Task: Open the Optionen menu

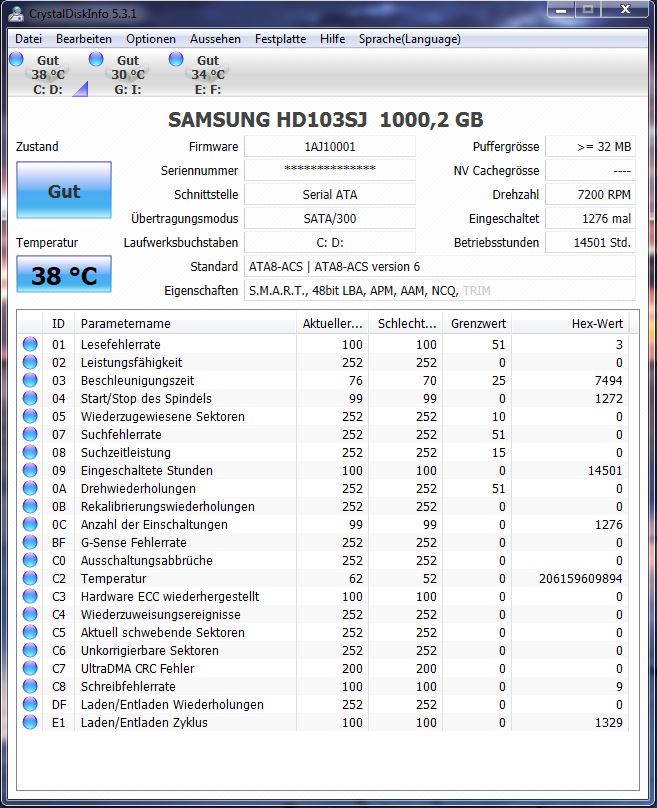Action: tap(150, 39)
